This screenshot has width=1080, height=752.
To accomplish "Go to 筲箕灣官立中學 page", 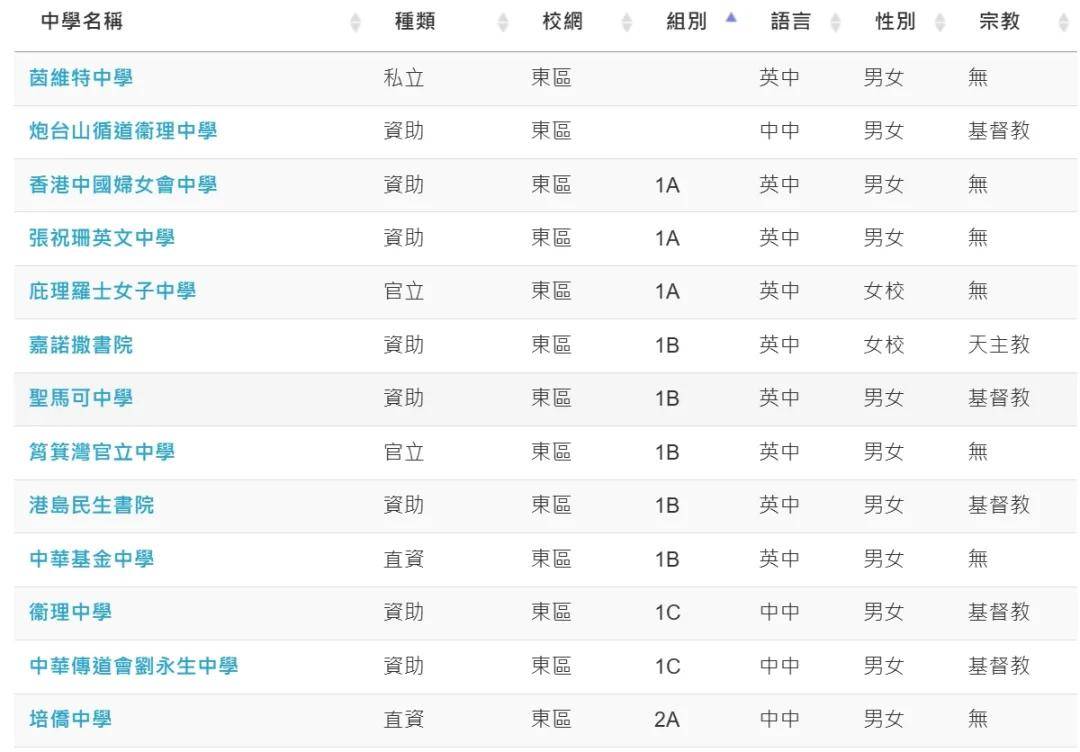I will 102,452.
